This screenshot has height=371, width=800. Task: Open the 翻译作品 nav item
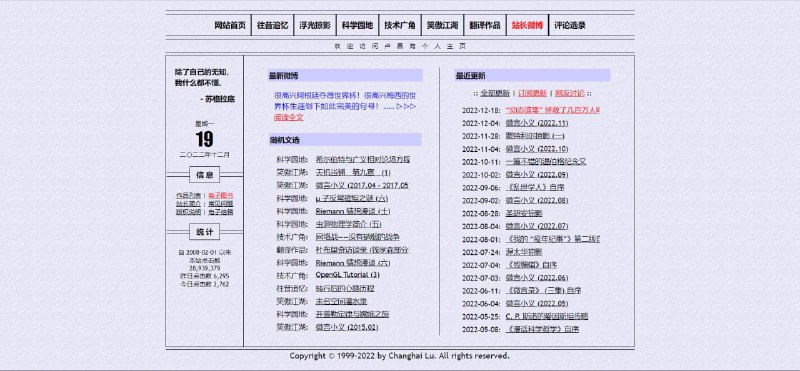485,25
